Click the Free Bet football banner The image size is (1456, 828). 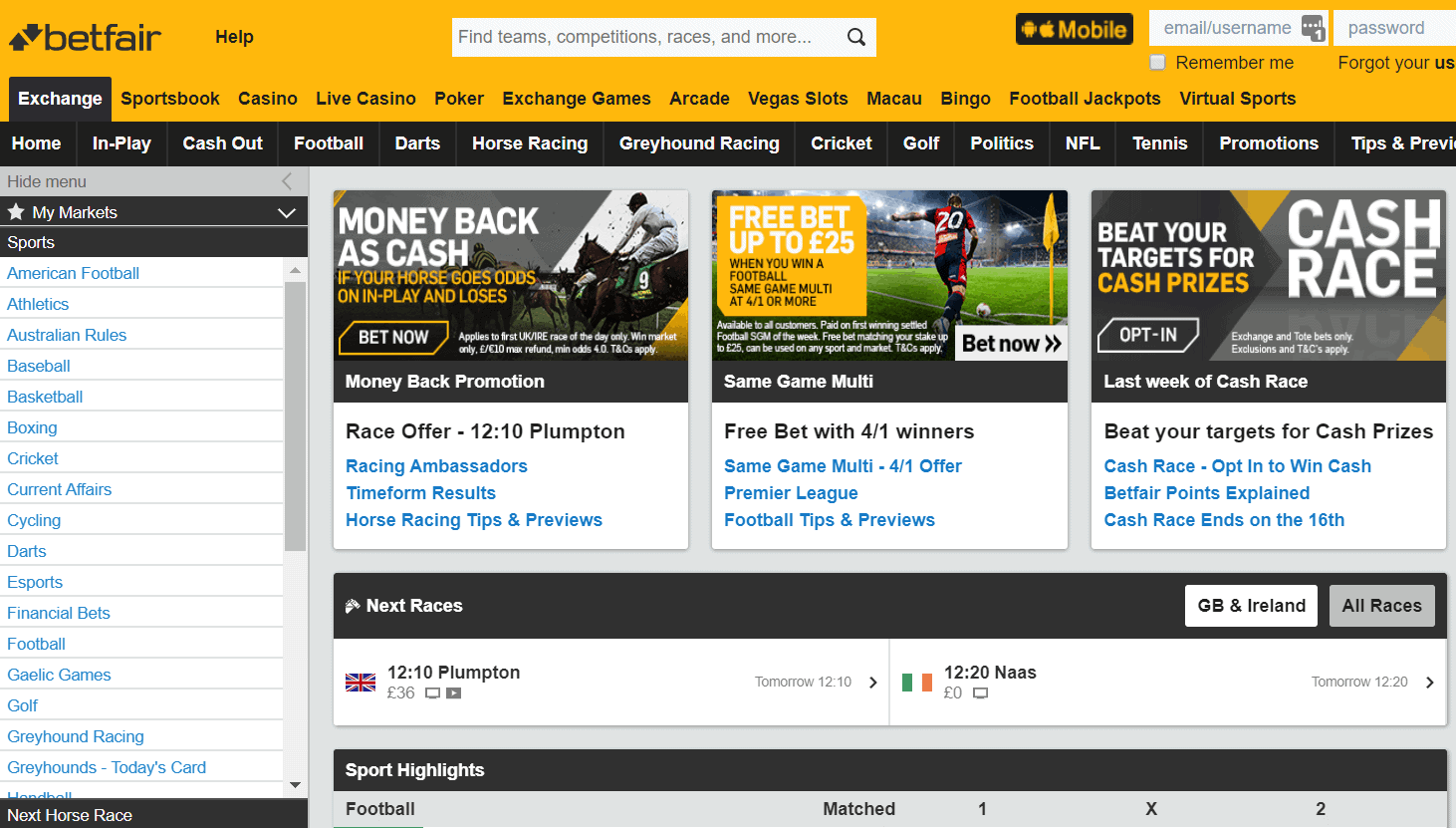coord(889,275)
